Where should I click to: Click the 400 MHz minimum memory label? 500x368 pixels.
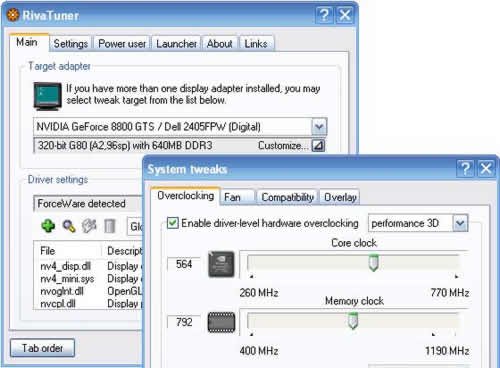click(259, 351)
